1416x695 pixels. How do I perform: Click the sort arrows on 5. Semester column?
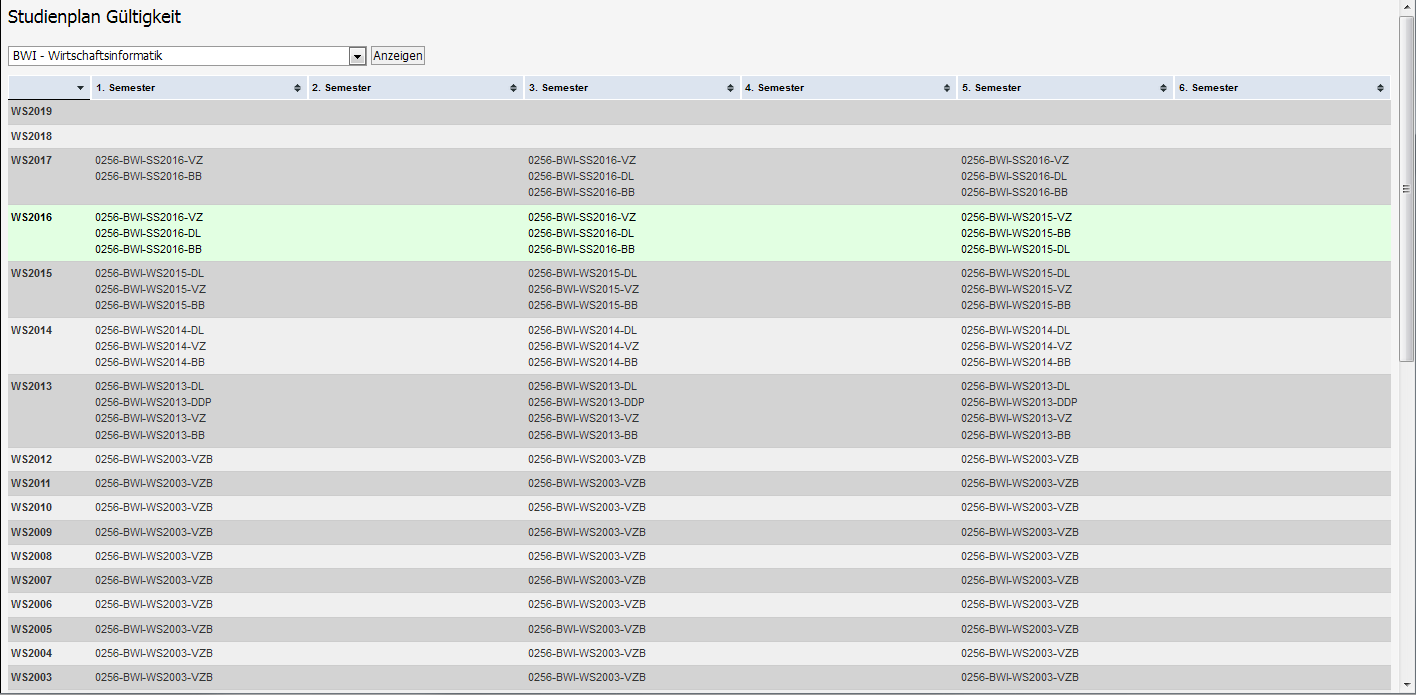(x=1165, y=88)
